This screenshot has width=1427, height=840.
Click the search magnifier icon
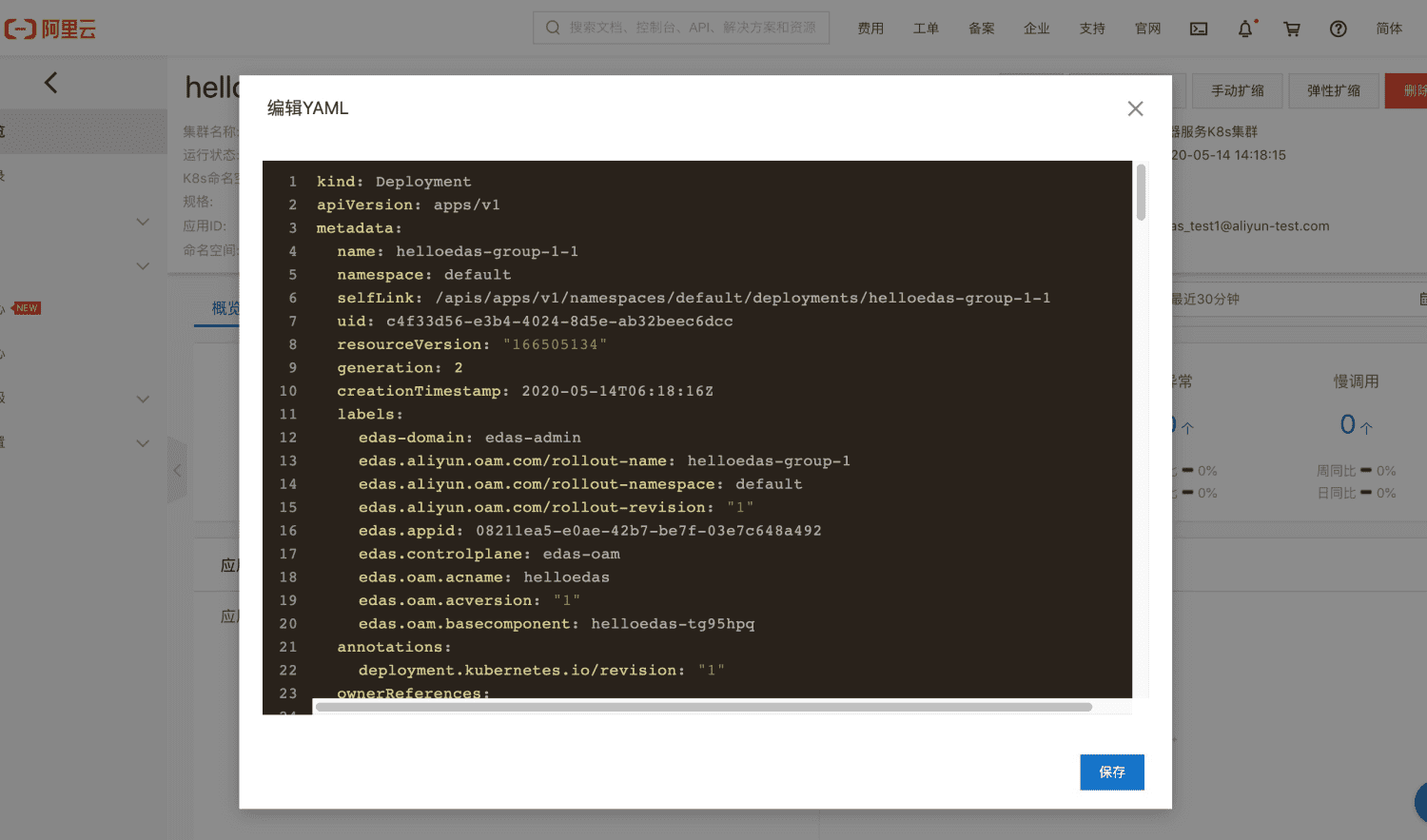(553, 28)
